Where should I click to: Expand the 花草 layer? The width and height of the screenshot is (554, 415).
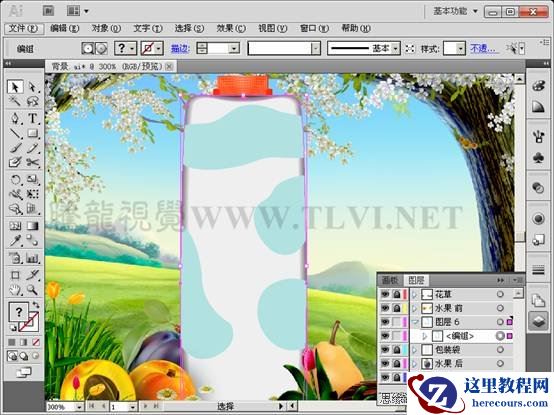(x=415, y=294)
